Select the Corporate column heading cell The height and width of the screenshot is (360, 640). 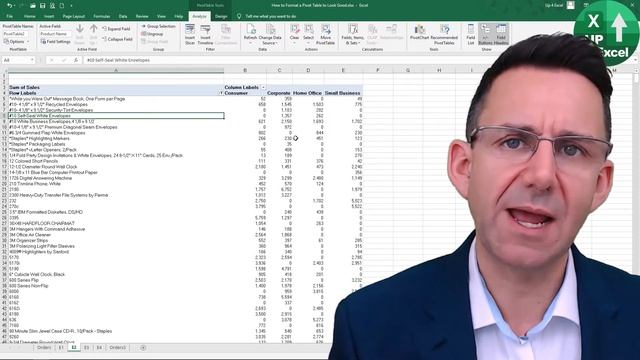pyautogui.click(x=279, y=93)
